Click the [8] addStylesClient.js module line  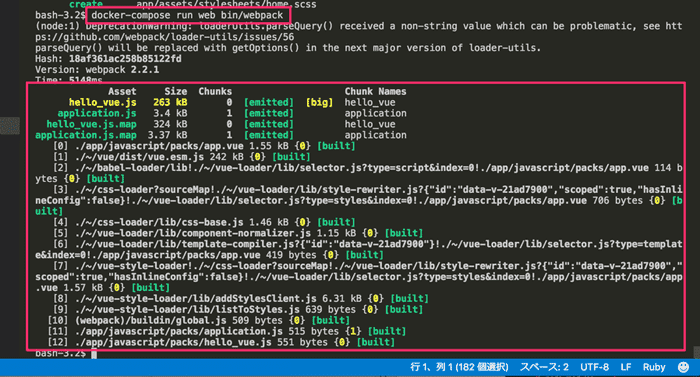pos(241,298)
